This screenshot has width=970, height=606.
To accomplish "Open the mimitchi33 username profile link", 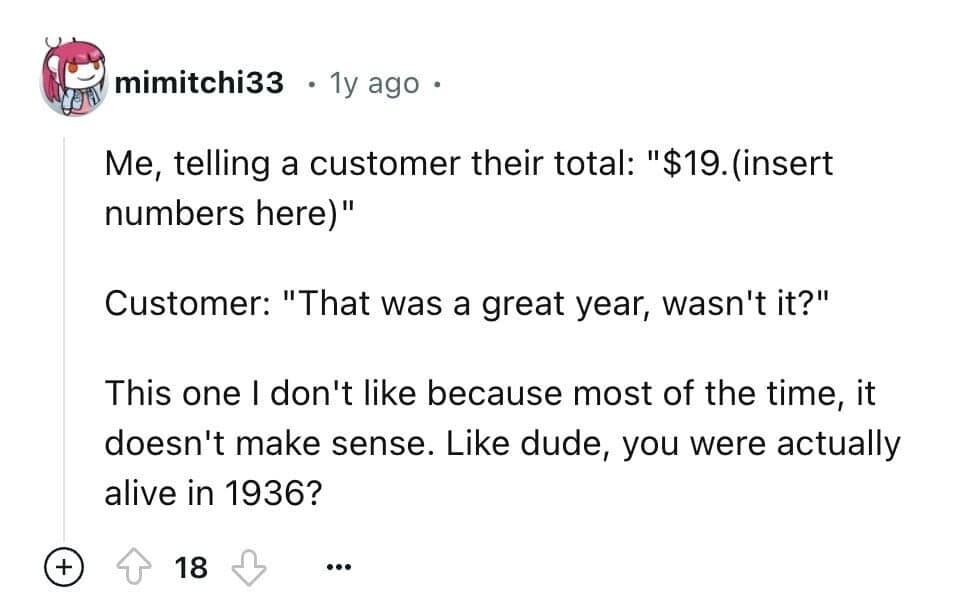I will tap(200, 83).
